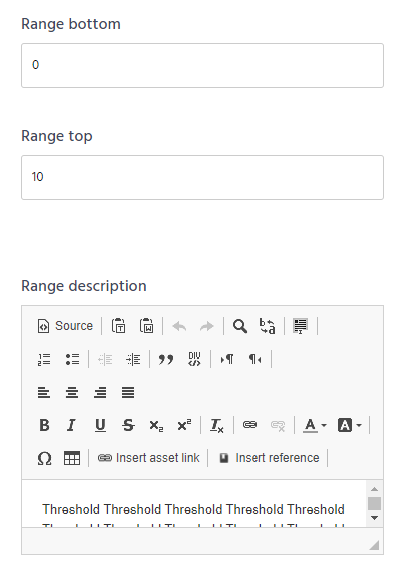Undo last edit in editor
Viewport: 398px width, 567px height.
point(179,327)
